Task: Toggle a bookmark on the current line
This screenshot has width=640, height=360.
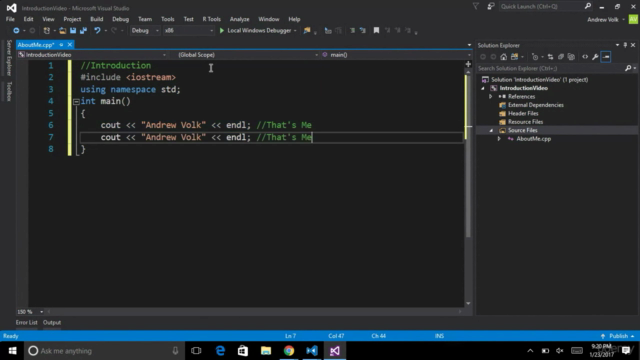Action: (376, 31)
